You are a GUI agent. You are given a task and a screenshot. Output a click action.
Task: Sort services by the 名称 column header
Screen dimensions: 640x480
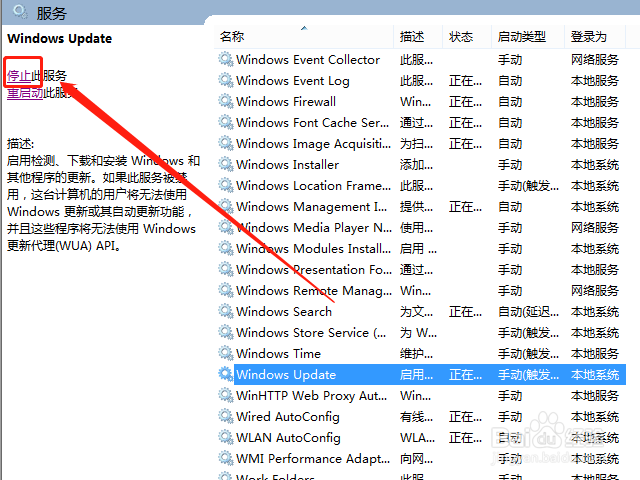(x=303, y=37)
